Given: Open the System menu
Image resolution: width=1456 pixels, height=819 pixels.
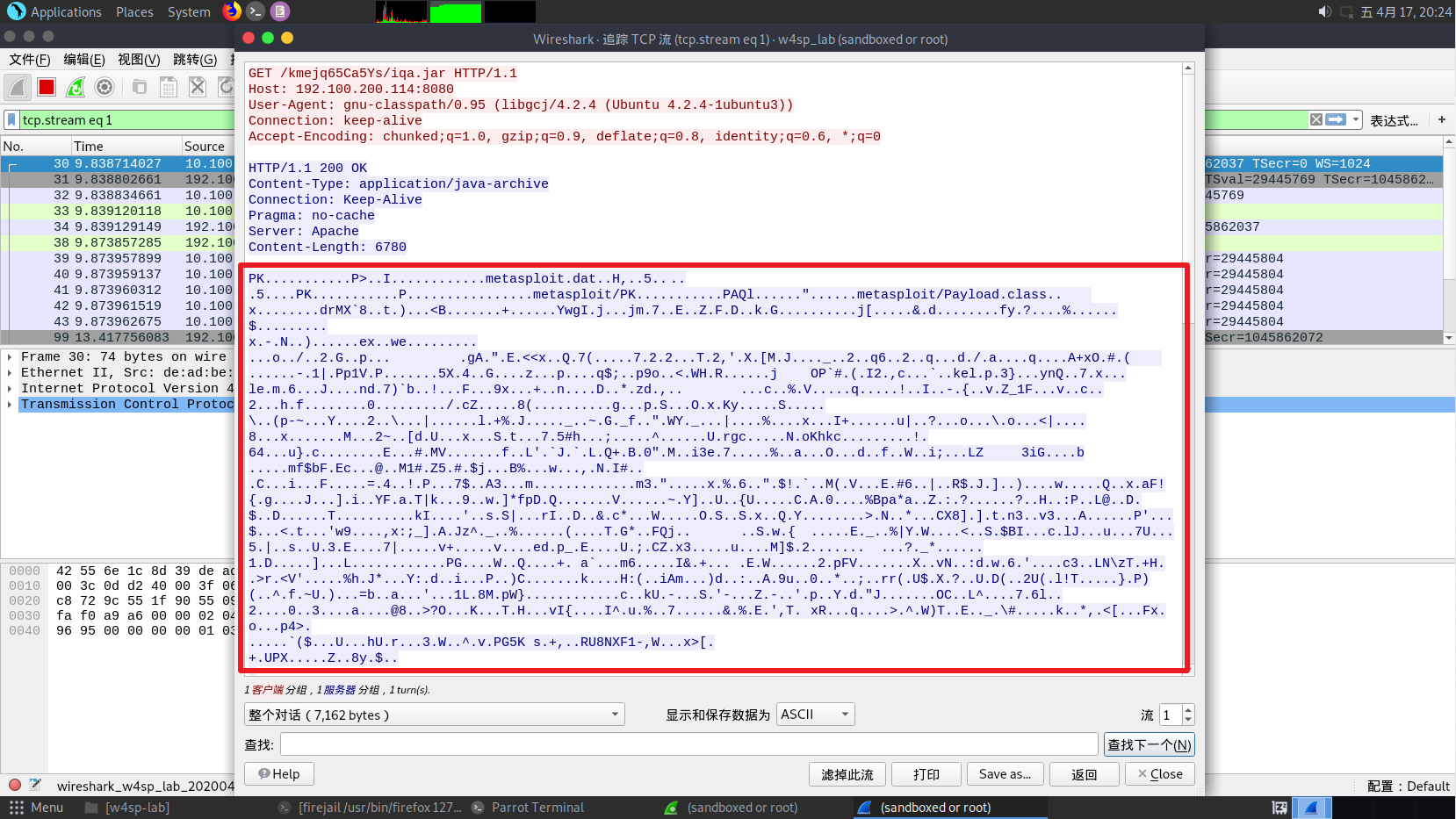Looking at the screenshot, I should coord(189,11).
